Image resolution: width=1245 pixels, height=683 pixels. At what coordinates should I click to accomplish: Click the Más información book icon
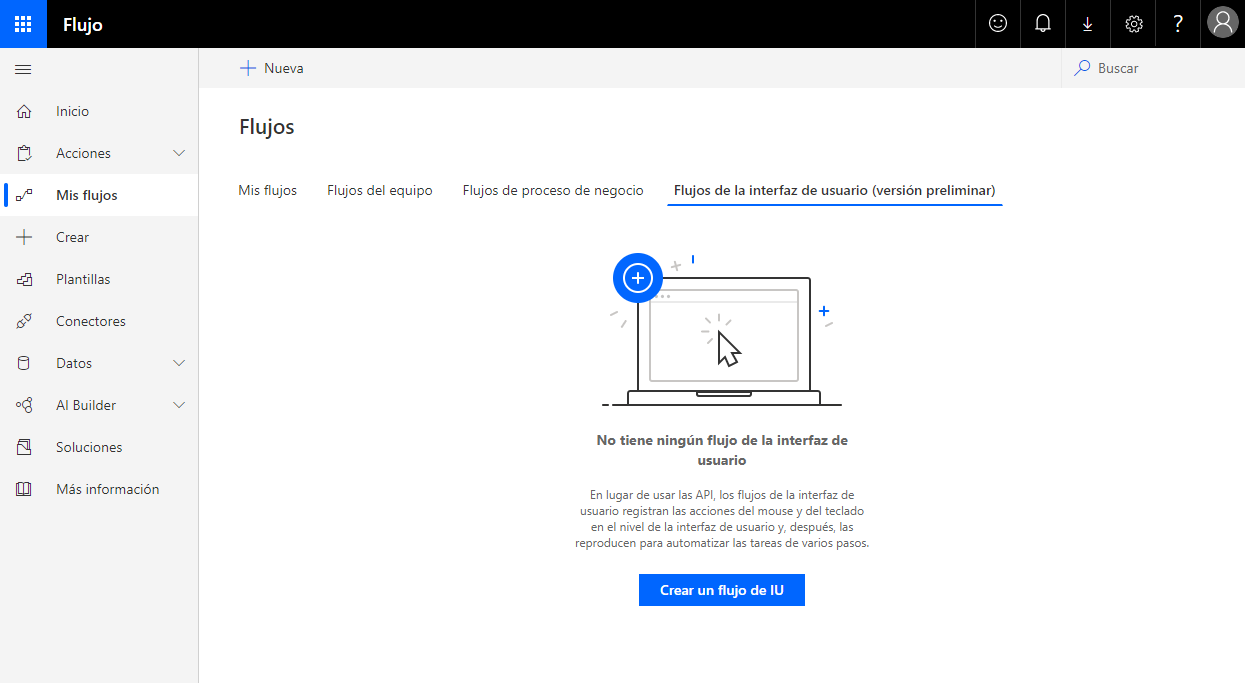pos(24,490)
